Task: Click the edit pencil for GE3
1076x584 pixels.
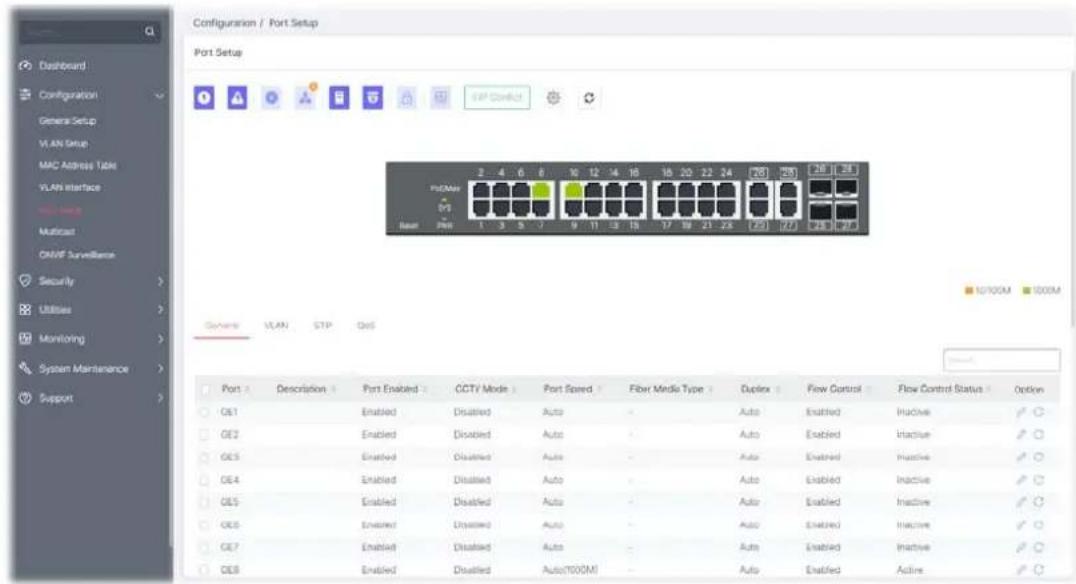Action: click(1021, 457)
